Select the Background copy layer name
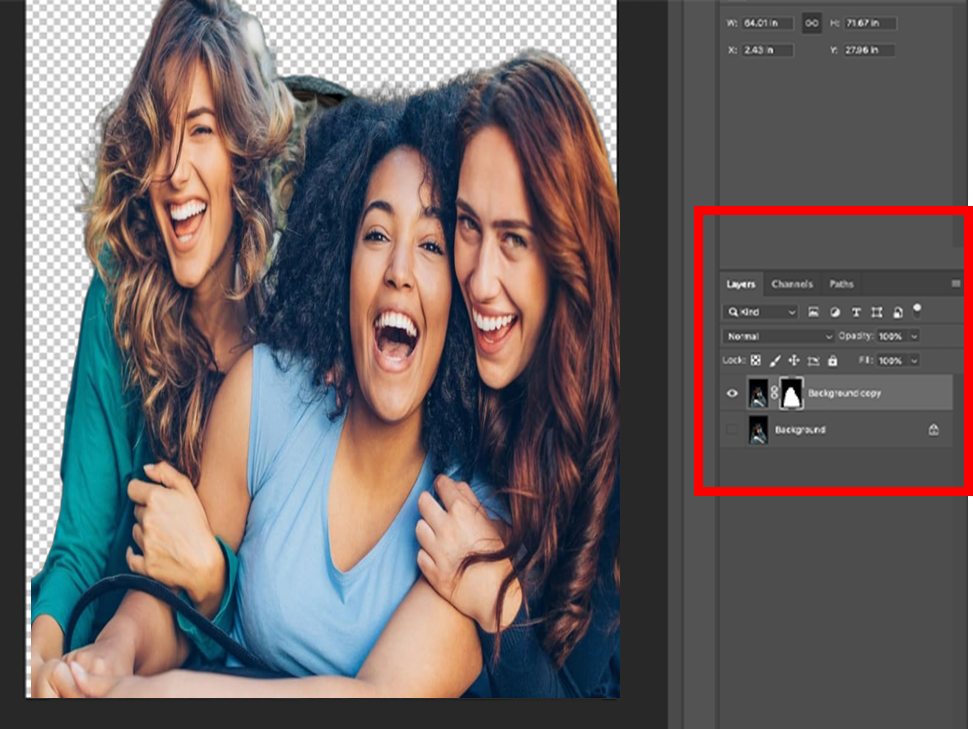Viewport: 973px width, 729px height. (x=845, y=393)
